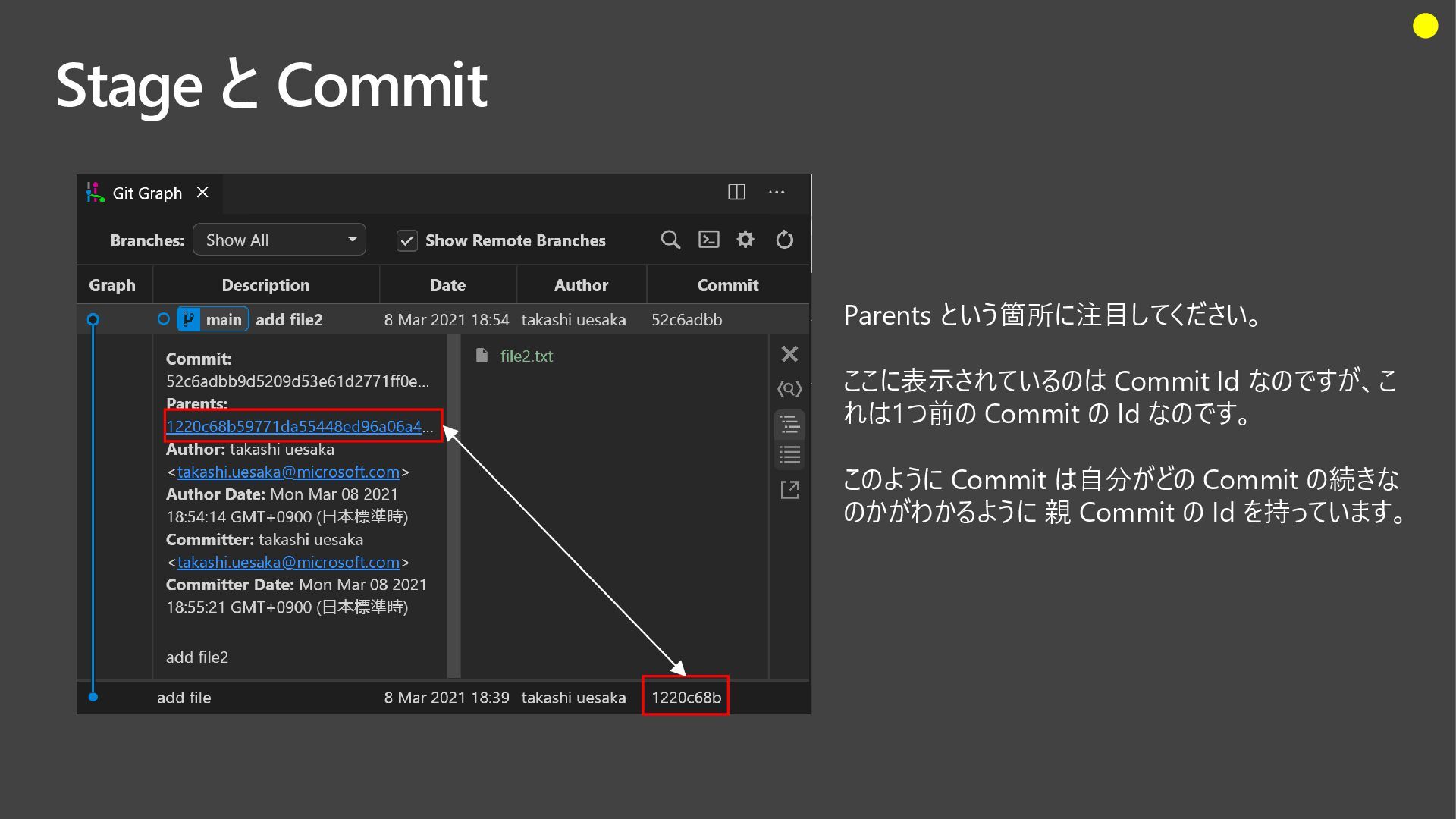Click the open external icon in details

789,490
